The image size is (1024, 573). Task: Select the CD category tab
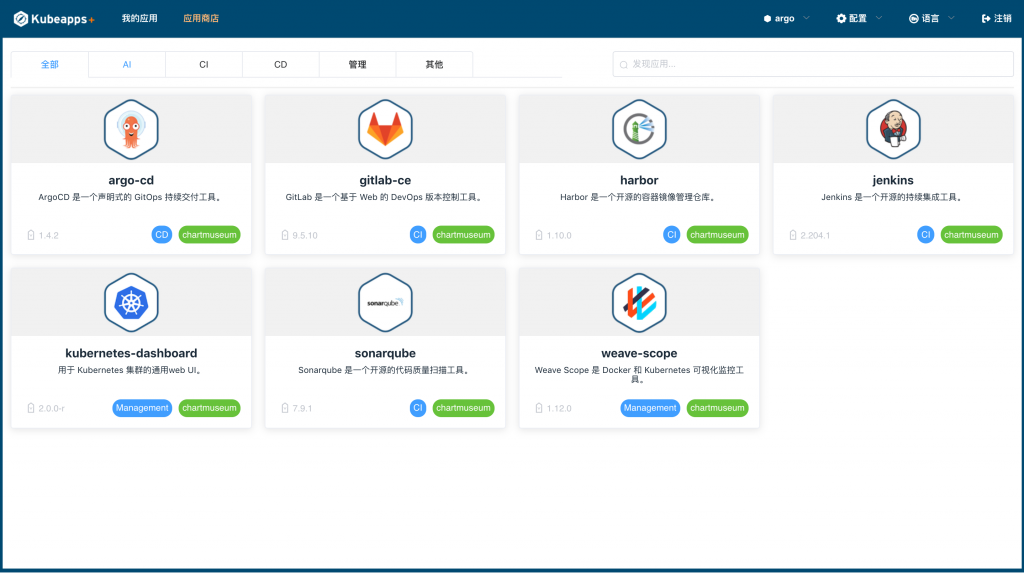[281, 65]
